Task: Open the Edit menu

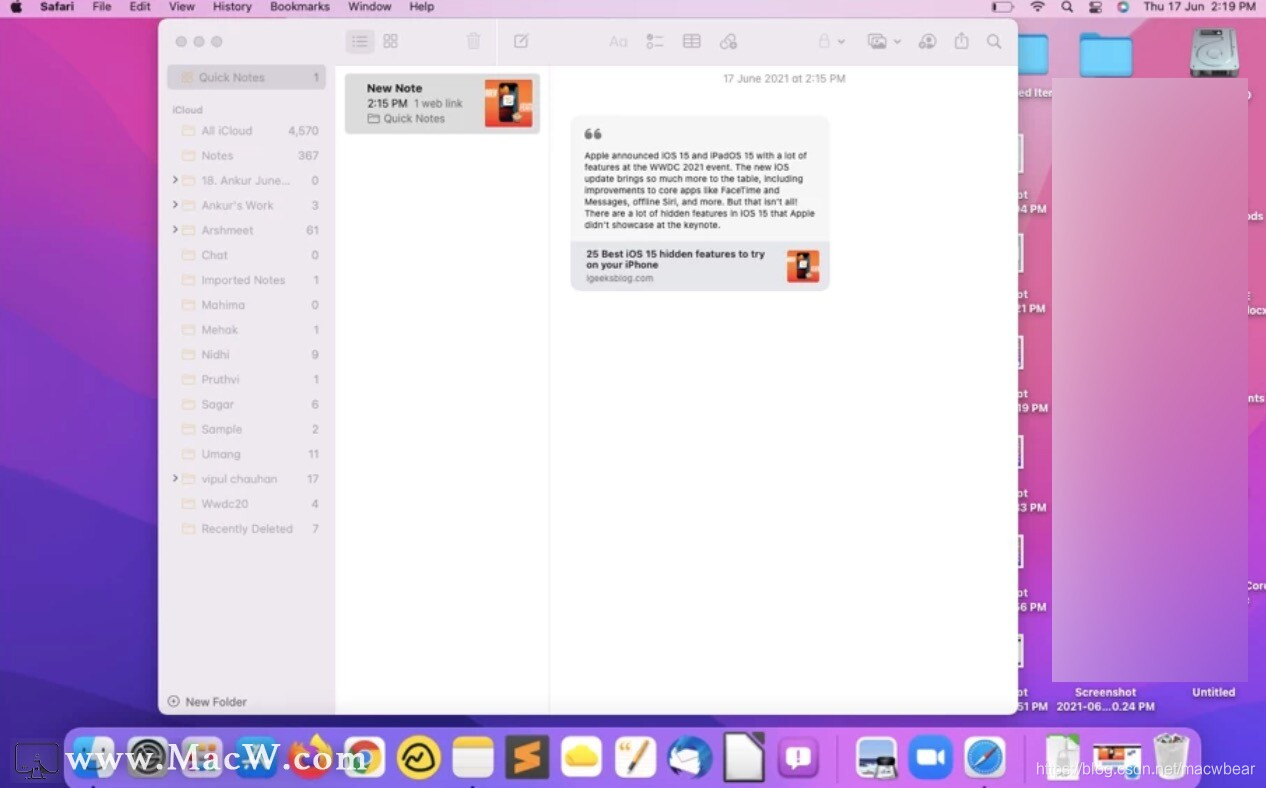Action: point(140,7)
